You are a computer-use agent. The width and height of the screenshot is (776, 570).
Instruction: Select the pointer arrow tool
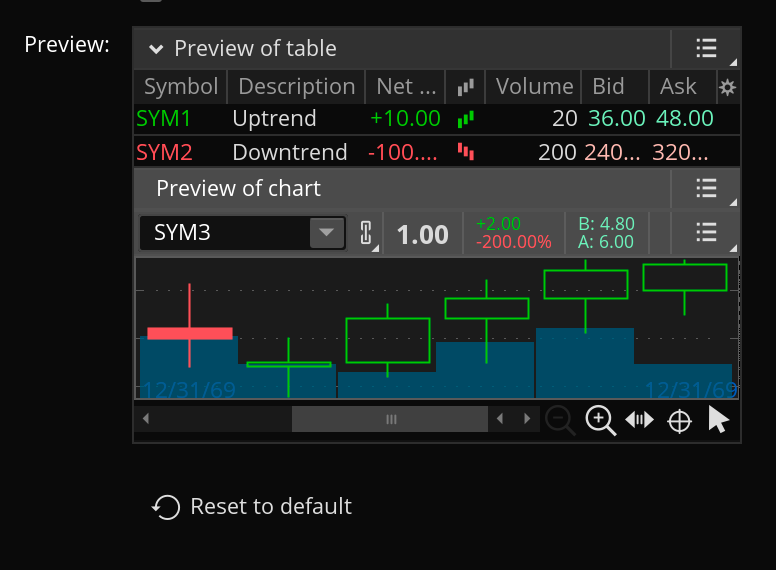tap(718, 420)
